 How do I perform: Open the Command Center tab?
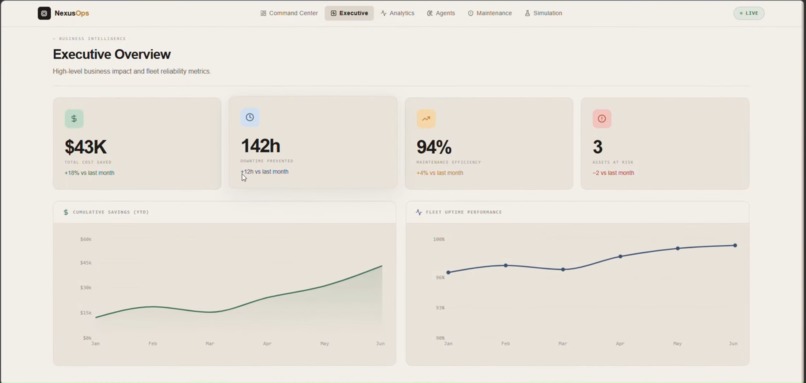click(x=289, y=13)
